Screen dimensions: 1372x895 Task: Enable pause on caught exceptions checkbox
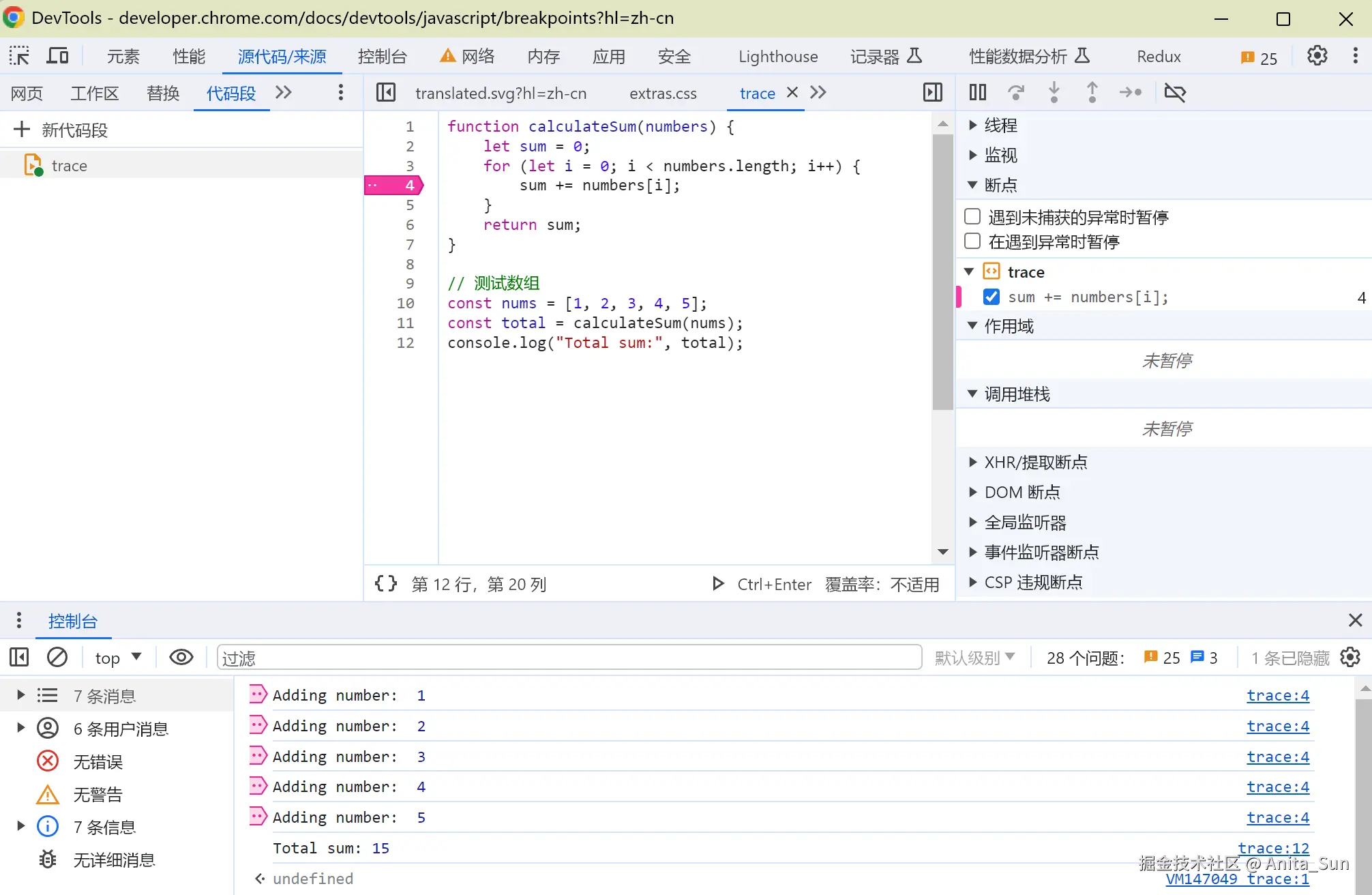click(x=972, y=241)
